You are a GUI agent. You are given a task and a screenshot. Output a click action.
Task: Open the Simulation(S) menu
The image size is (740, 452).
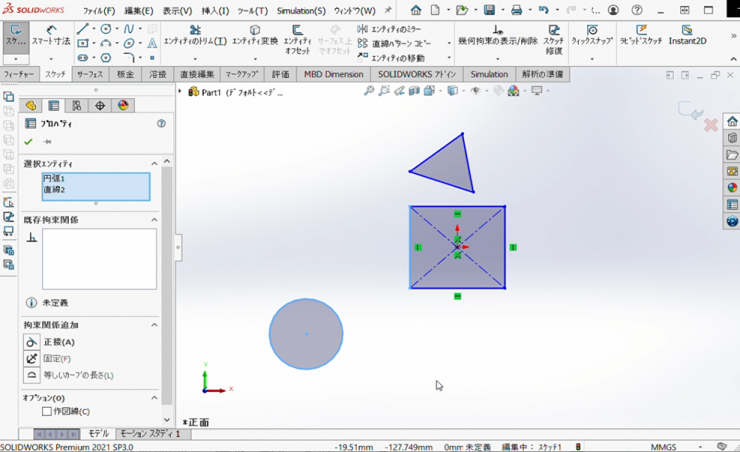point(301,10)
